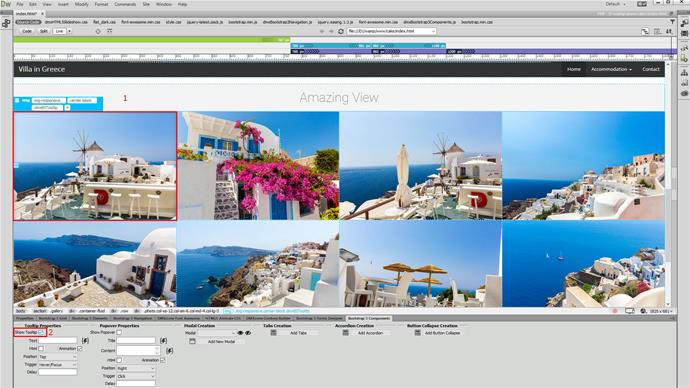690x388 pixels.
Task: Toggle the tooltip Html checkbox
Action: coord(41,348)
